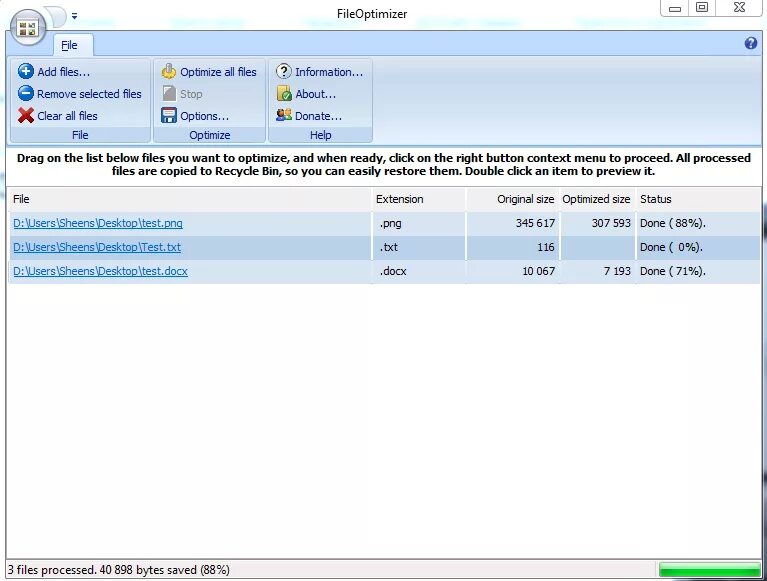Click the red X Clear all files icon
Screen dimensions: 767x581
26,115
